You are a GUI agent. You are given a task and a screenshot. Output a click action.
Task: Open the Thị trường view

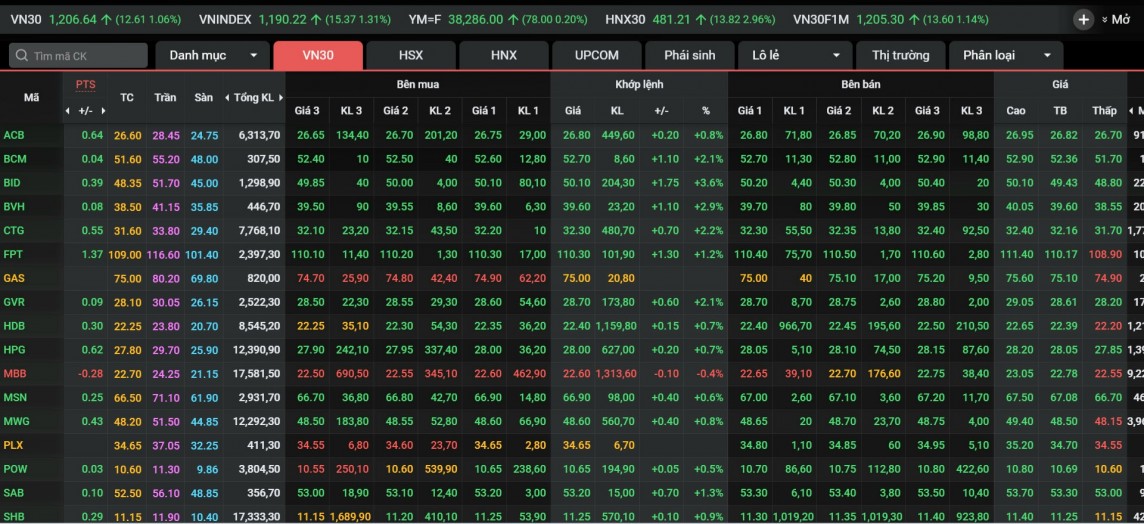coord(900,56)
